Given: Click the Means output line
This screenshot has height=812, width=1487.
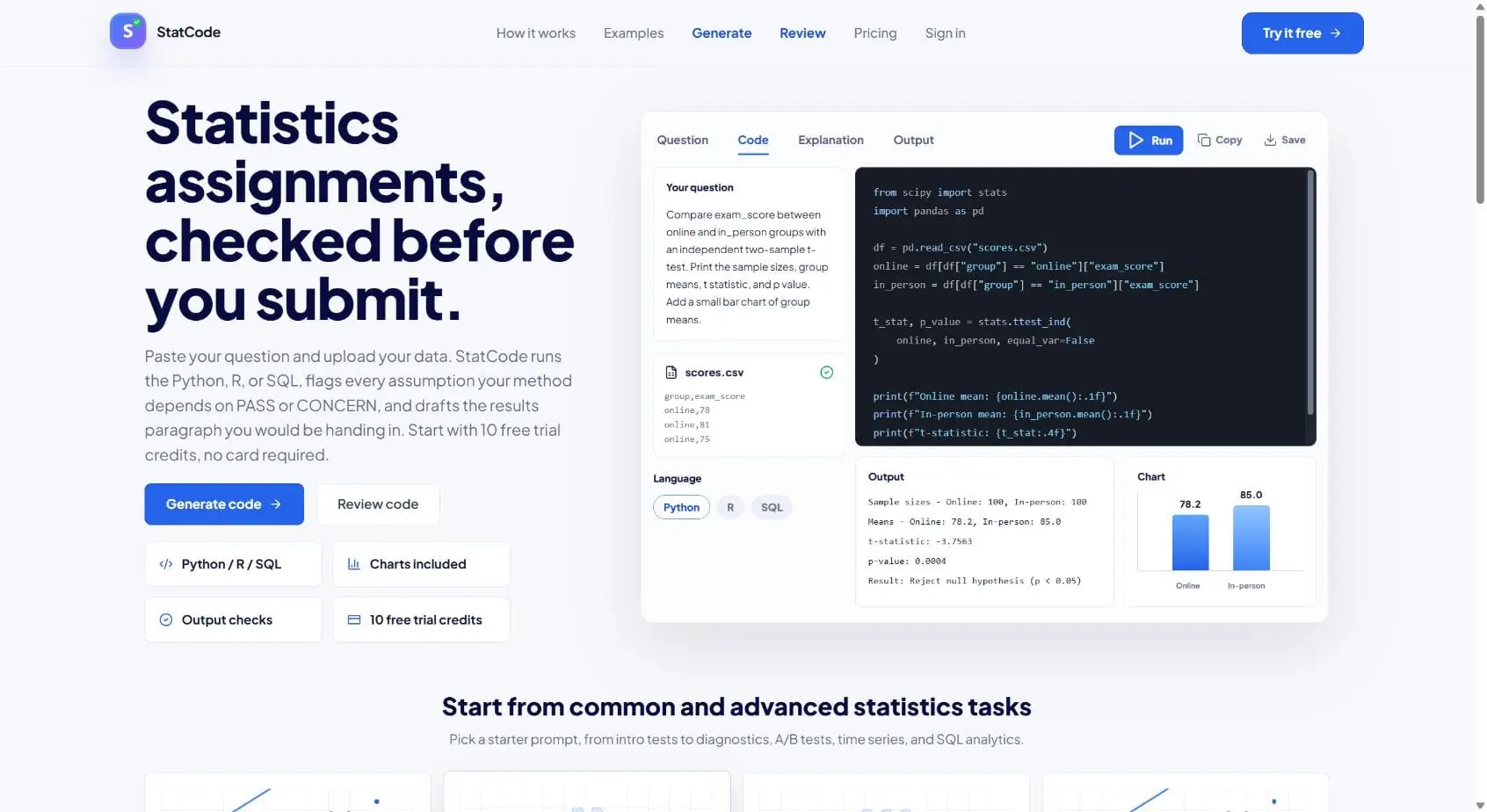Looking at the screenshot, I should (964, 522).
